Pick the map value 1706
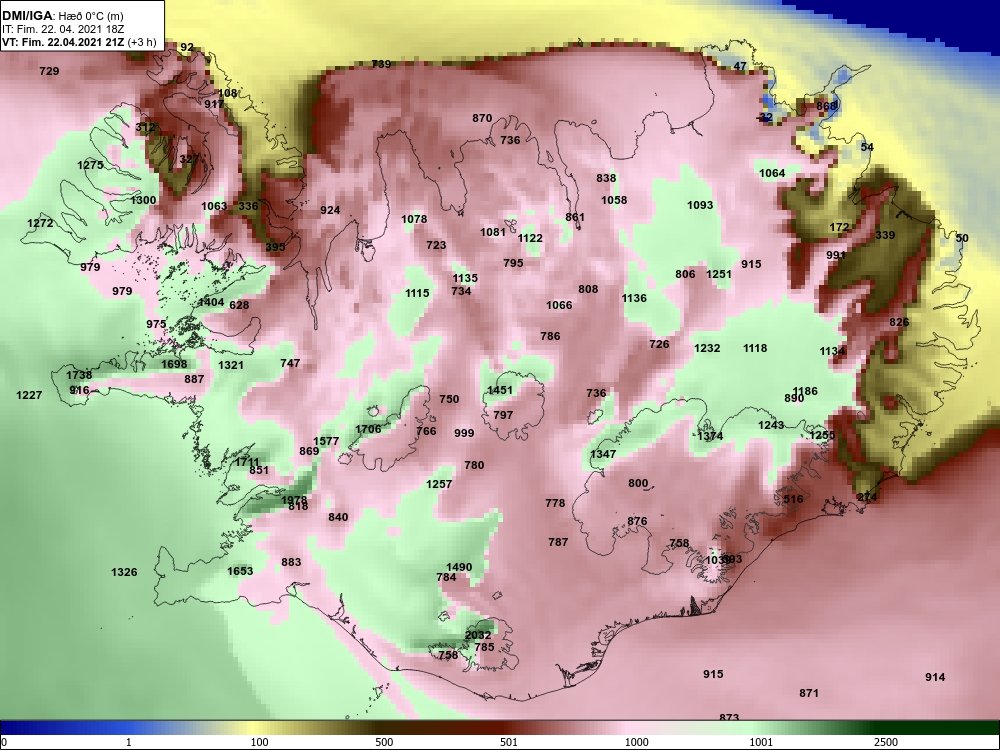Image resolution: width=1000 pixels, height=750 pixels. tap(368, 429)
